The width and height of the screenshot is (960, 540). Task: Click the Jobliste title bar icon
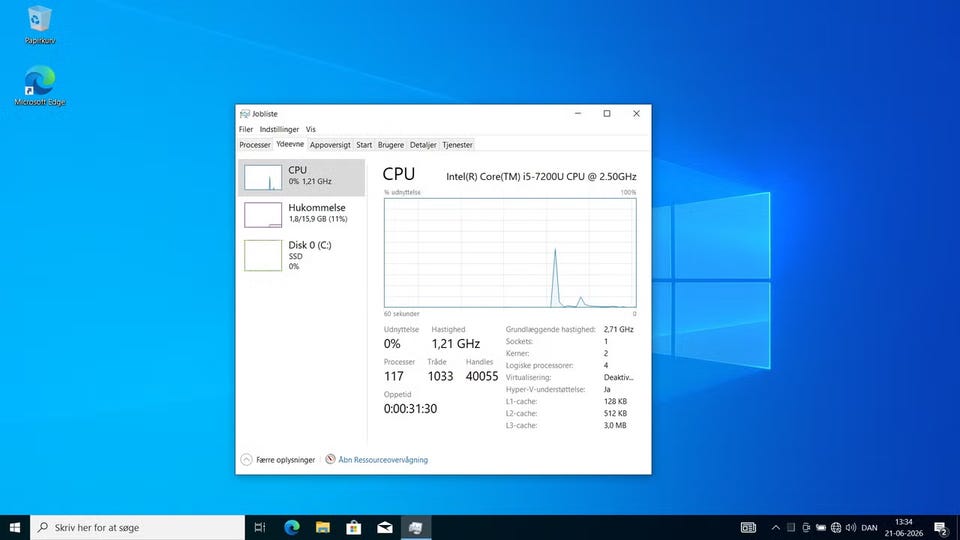pyautogui.click(x=245, y=114)
